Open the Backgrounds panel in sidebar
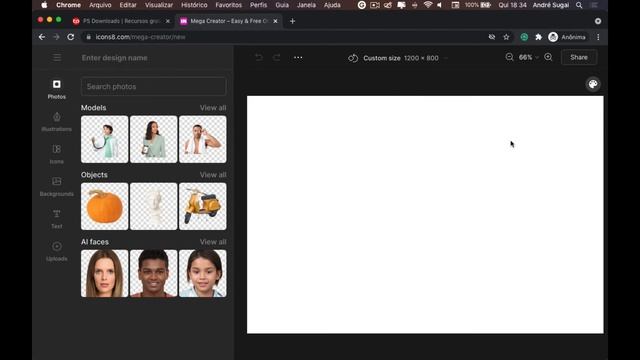This screenshot has width=640, height=360. coord(56,186)
